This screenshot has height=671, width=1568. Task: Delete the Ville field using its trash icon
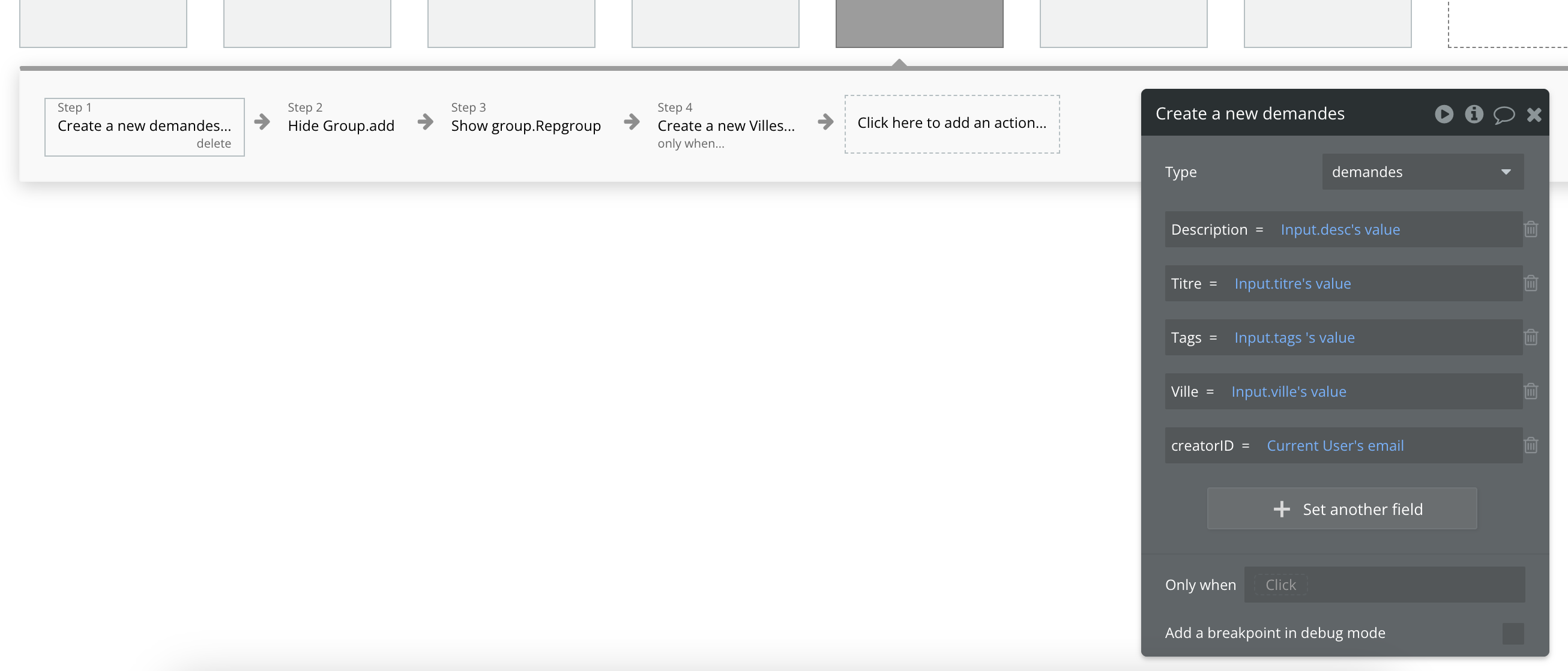point(1531,391)
